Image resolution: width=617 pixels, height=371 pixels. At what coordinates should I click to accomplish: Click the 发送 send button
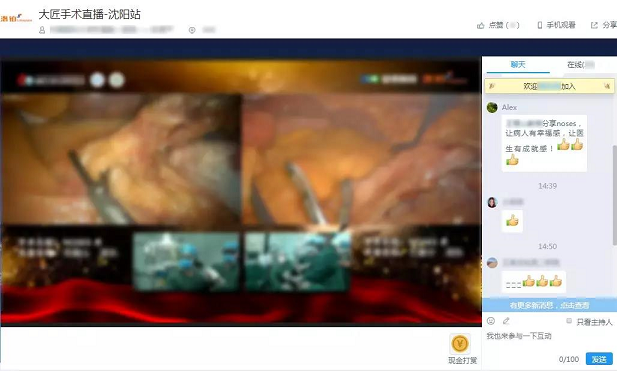click(x=599, y=359)
